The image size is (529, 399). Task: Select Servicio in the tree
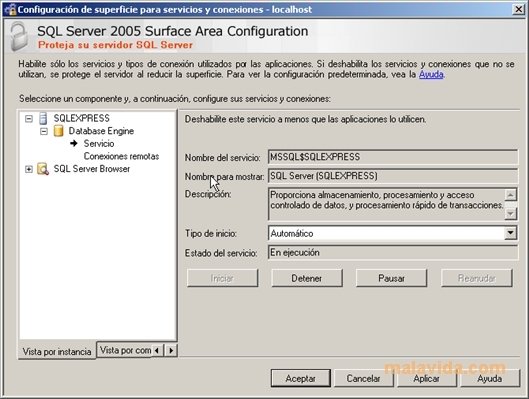coord(99,144)
